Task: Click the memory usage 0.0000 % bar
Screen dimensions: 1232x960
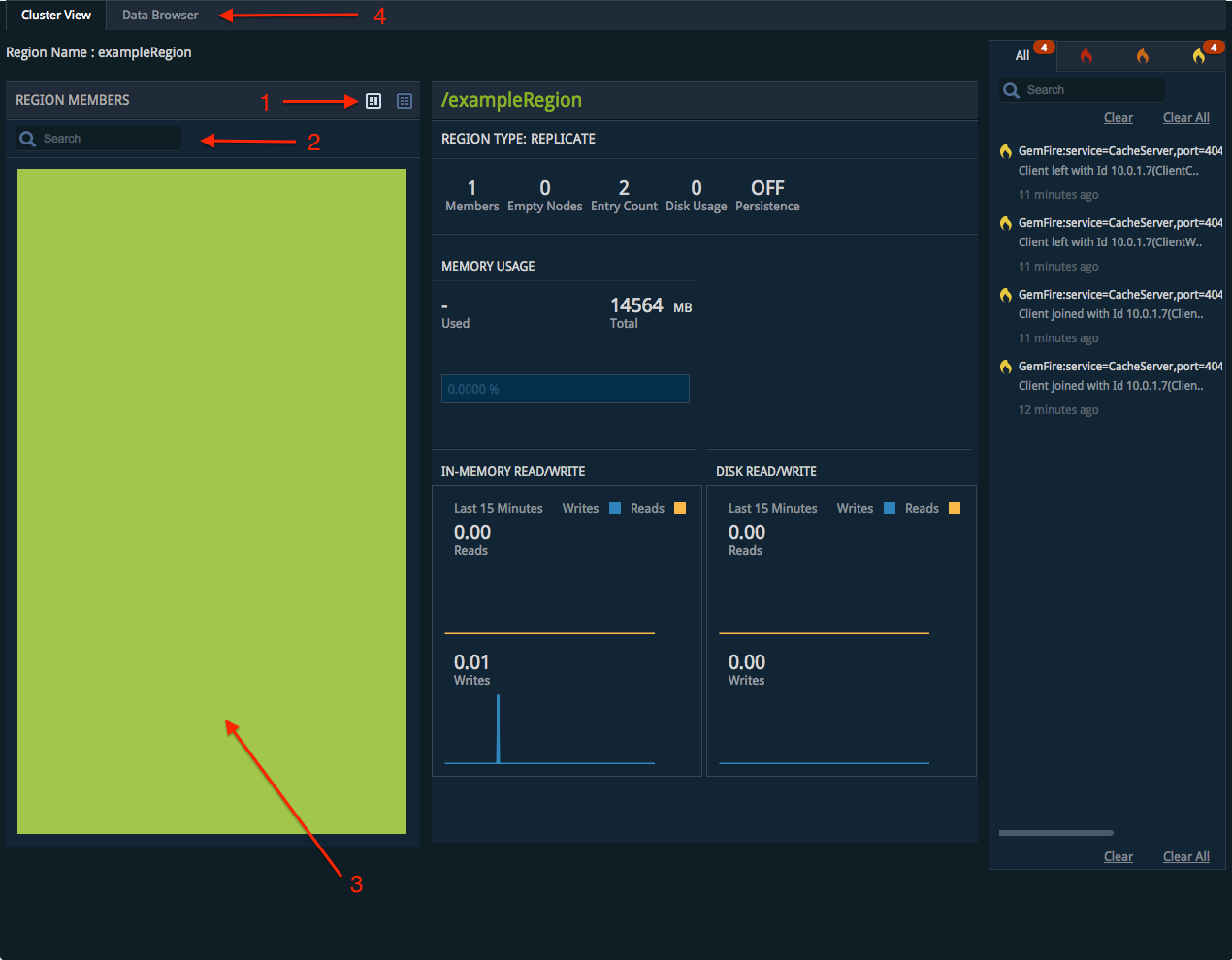Action: click(x=565, y=389)
